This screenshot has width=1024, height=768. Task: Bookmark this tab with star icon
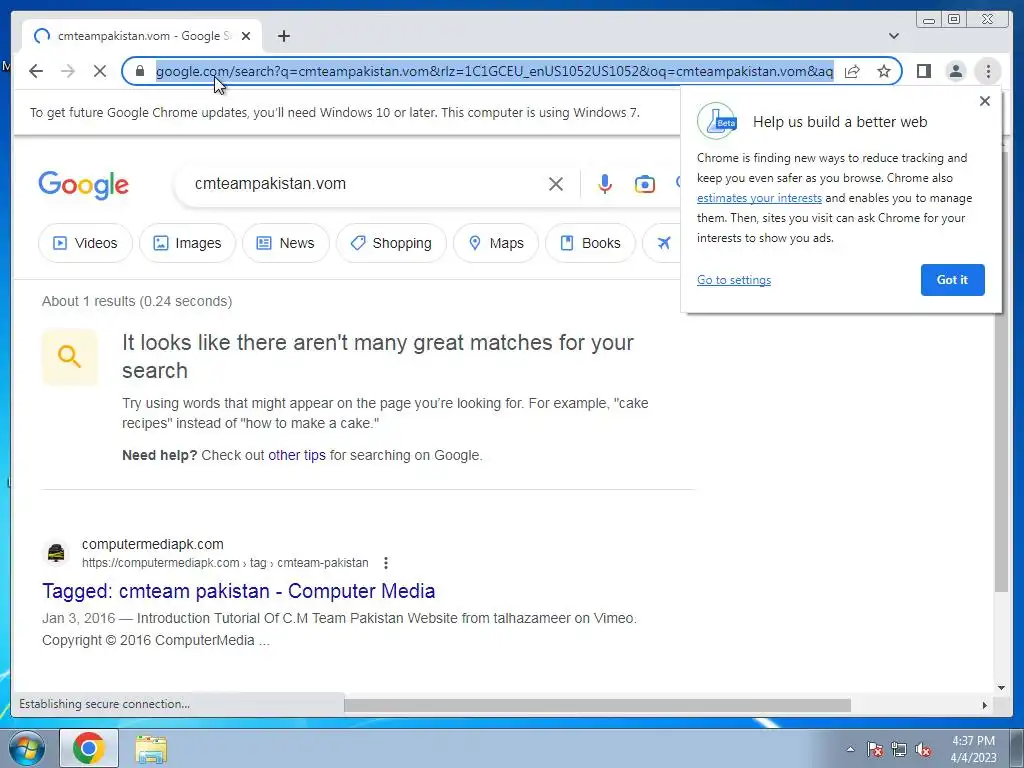tap(884, 71)
